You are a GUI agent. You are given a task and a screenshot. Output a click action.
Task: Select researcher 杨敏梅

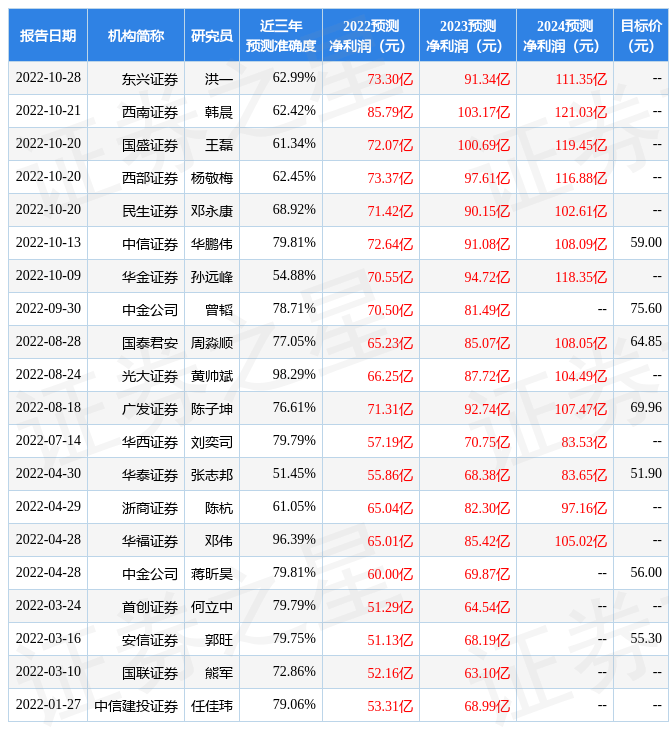tap(212, 178)
